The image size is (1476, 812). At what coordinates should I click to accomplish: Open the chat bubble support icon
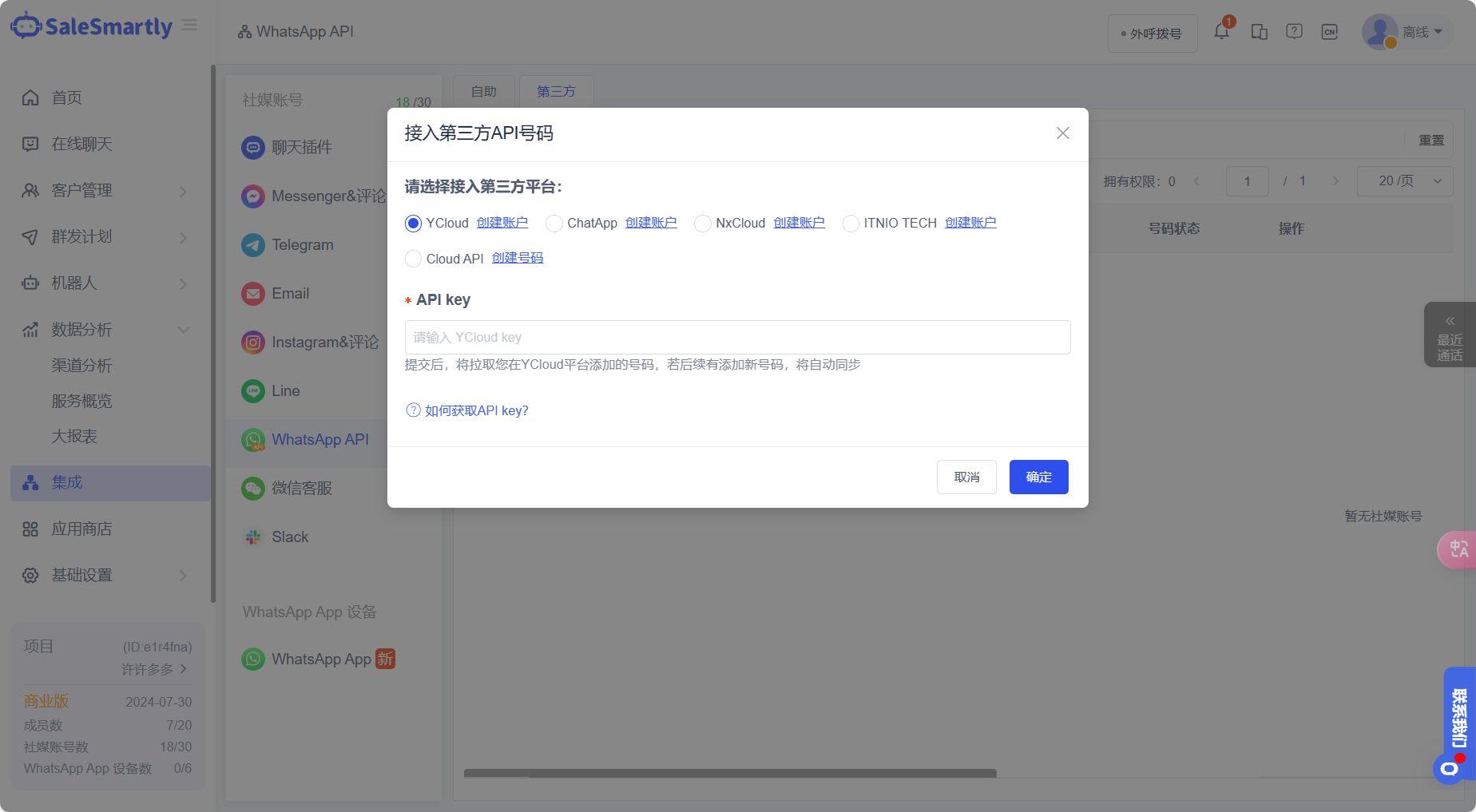pyautogui.click(x=1448, y=769)
